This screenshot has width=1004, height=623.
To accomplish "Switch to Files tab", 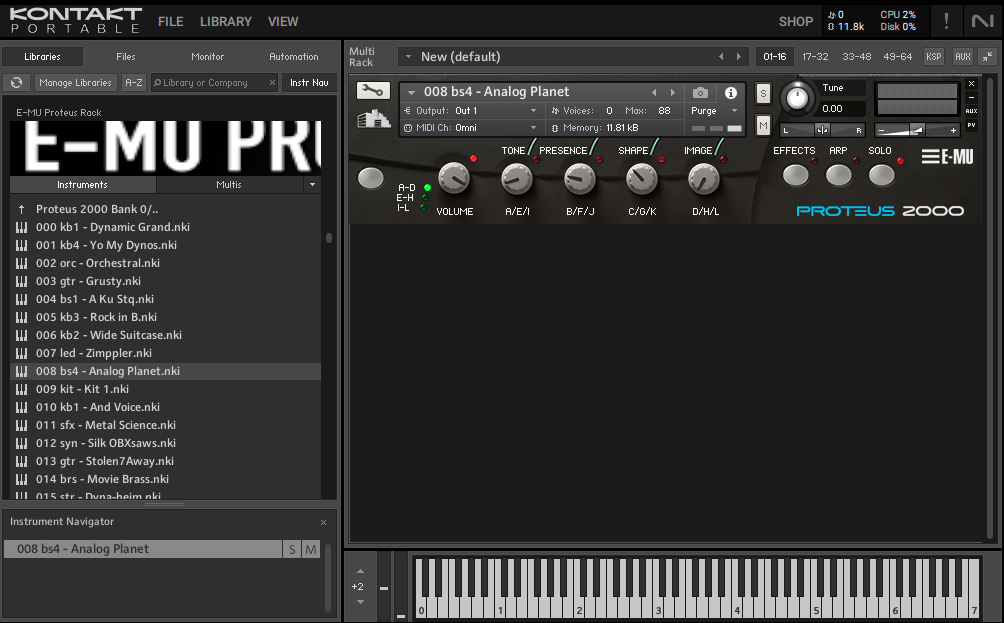I will [x=126, y=56].
